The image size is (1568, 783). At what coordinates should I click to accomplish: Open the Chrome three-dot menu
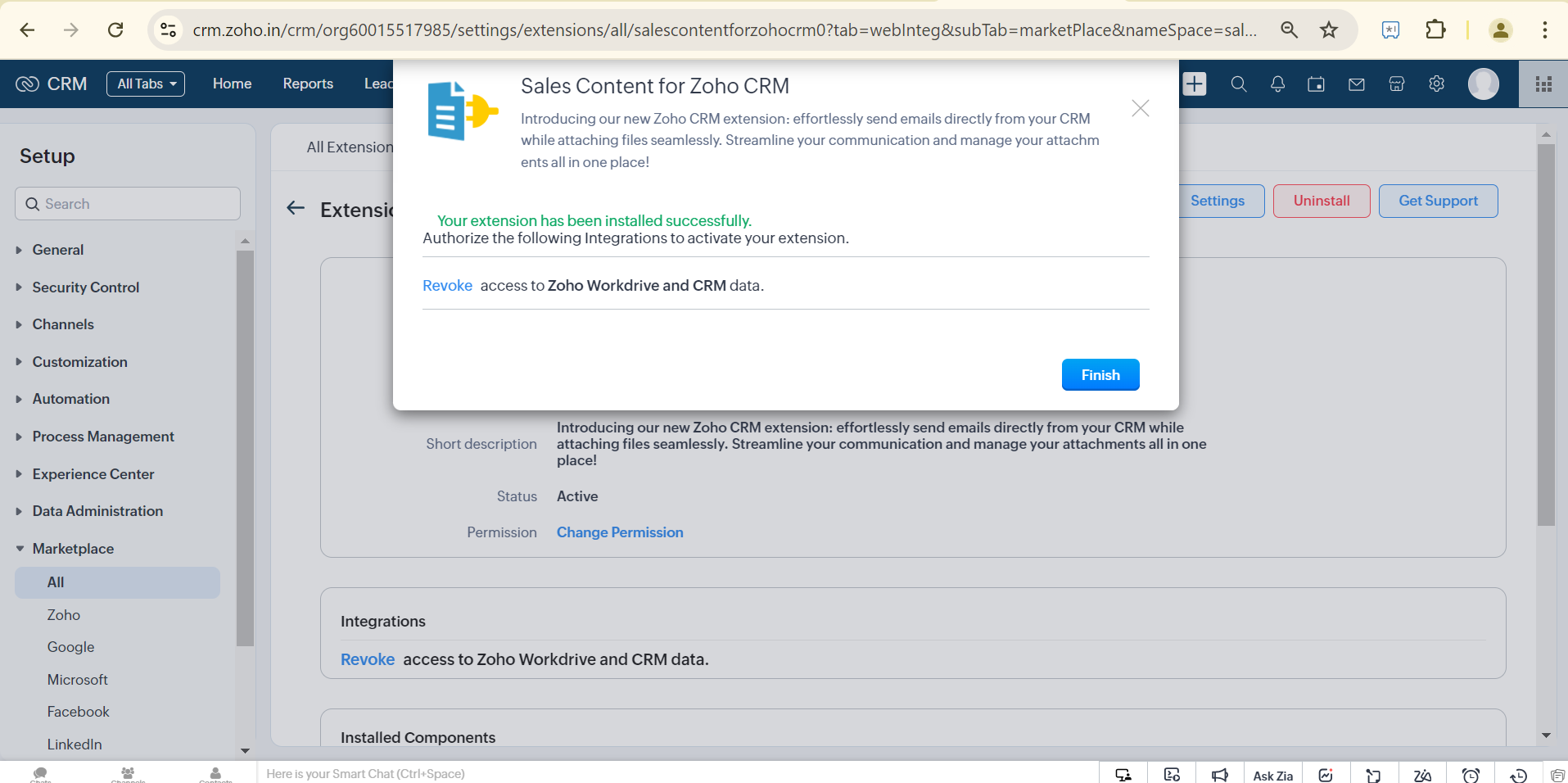point(1544,30)
